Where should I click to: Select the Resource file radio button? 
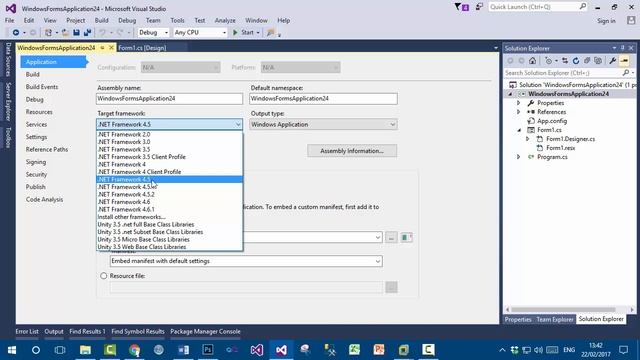[104, 276]
